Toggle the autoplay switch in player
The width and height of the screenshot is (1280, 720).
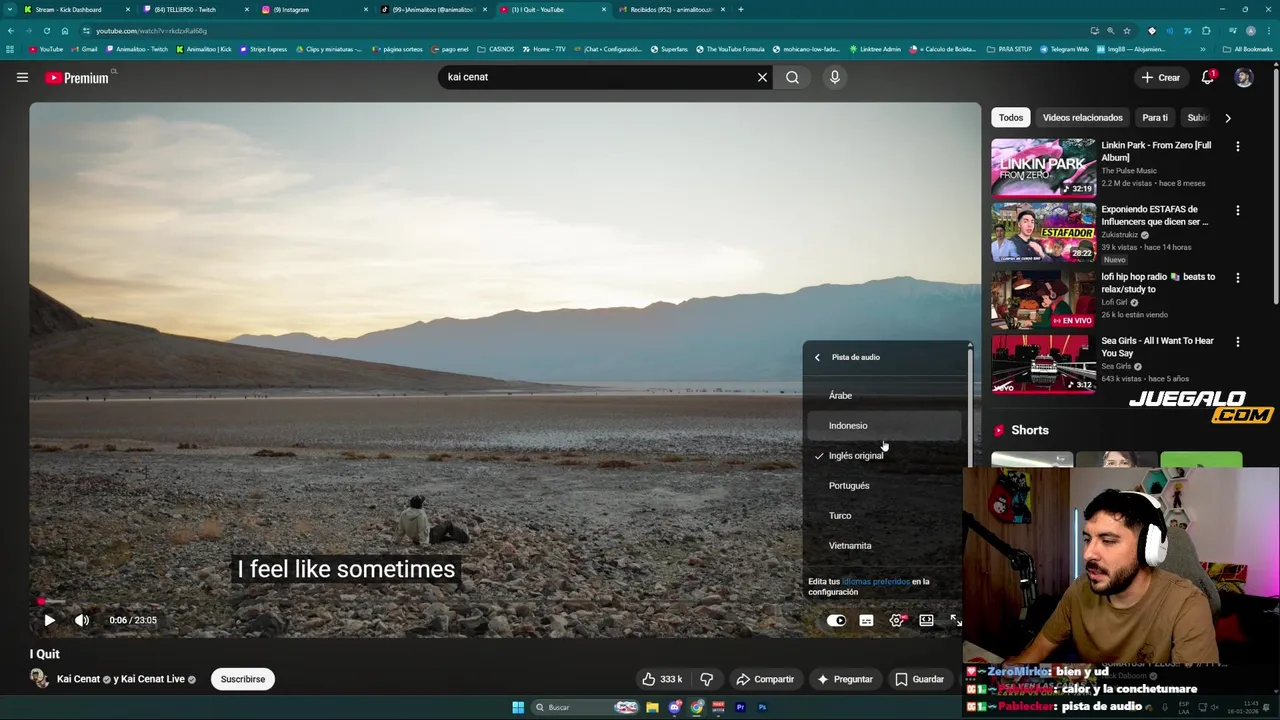click(836, 621)
